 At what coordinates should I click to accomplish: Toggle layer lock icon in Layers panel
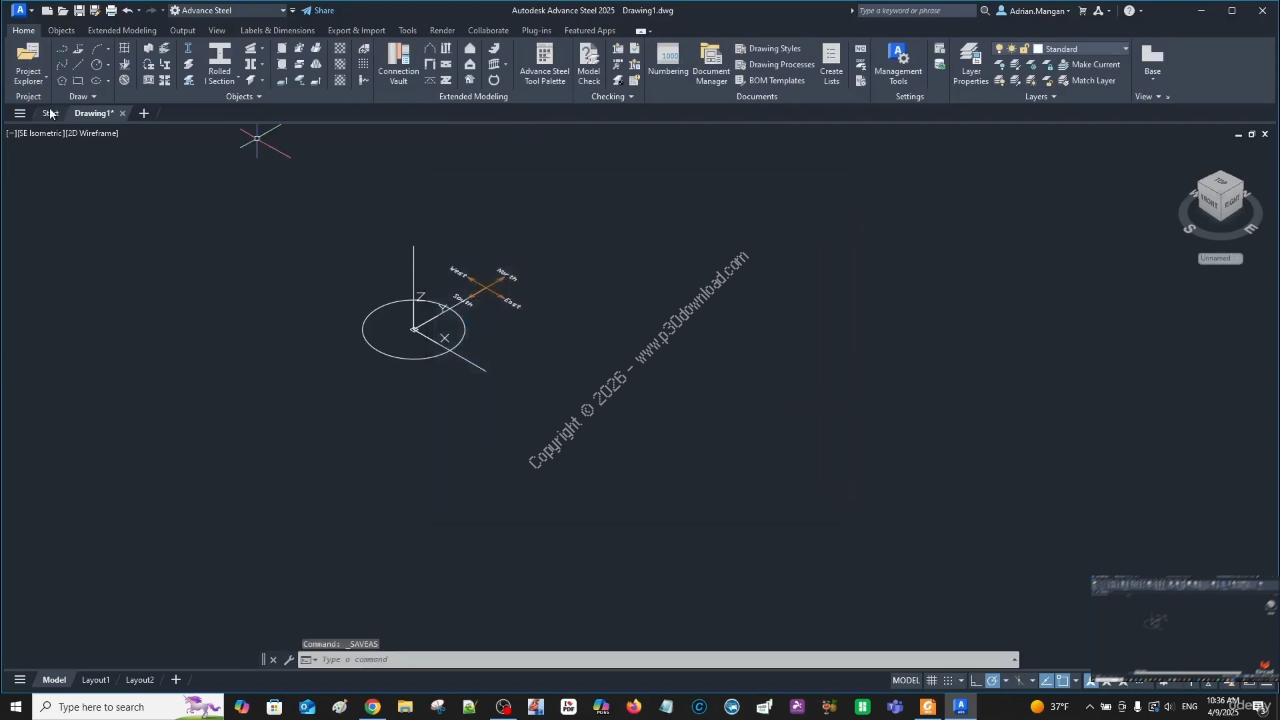click(x=1024, y=48)
